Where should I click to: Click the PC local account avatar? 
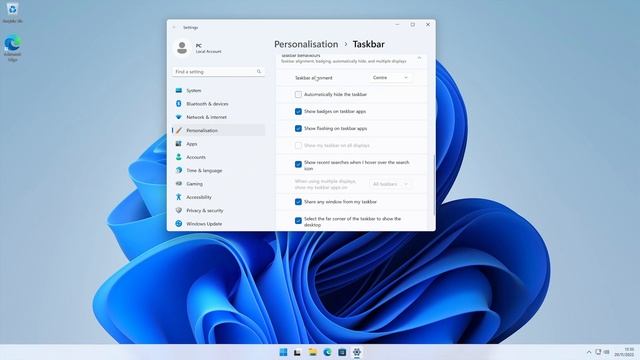pos(182,48)
